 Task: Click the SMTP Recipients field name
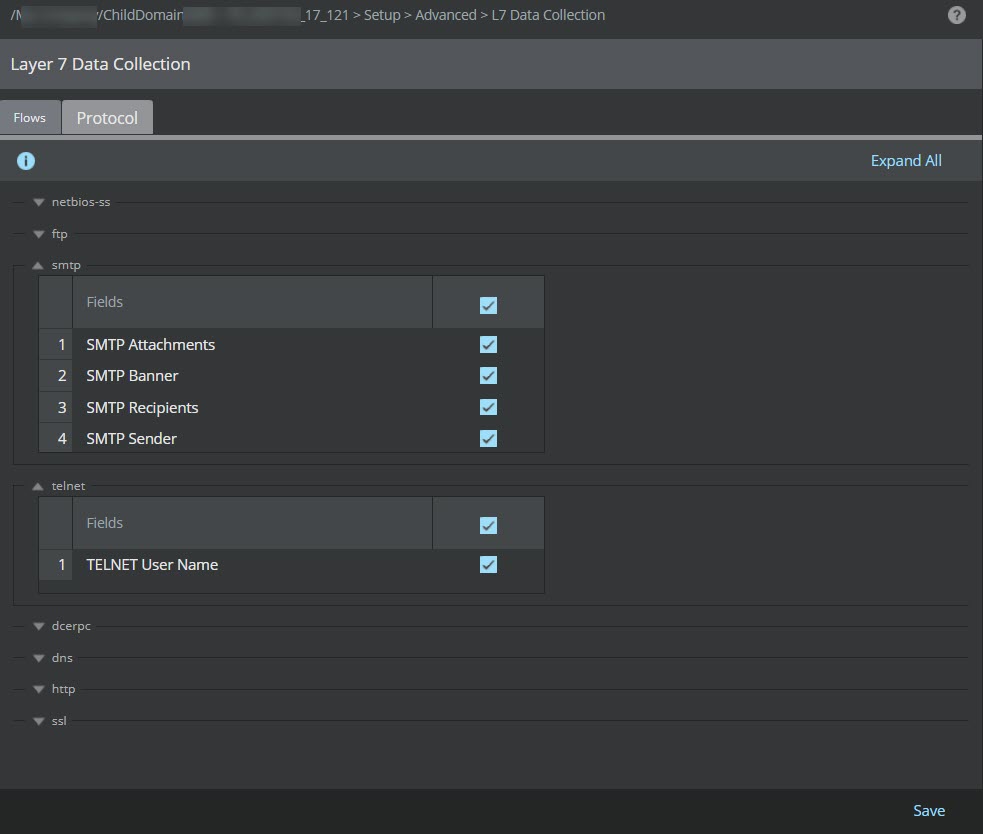(142, 408)
